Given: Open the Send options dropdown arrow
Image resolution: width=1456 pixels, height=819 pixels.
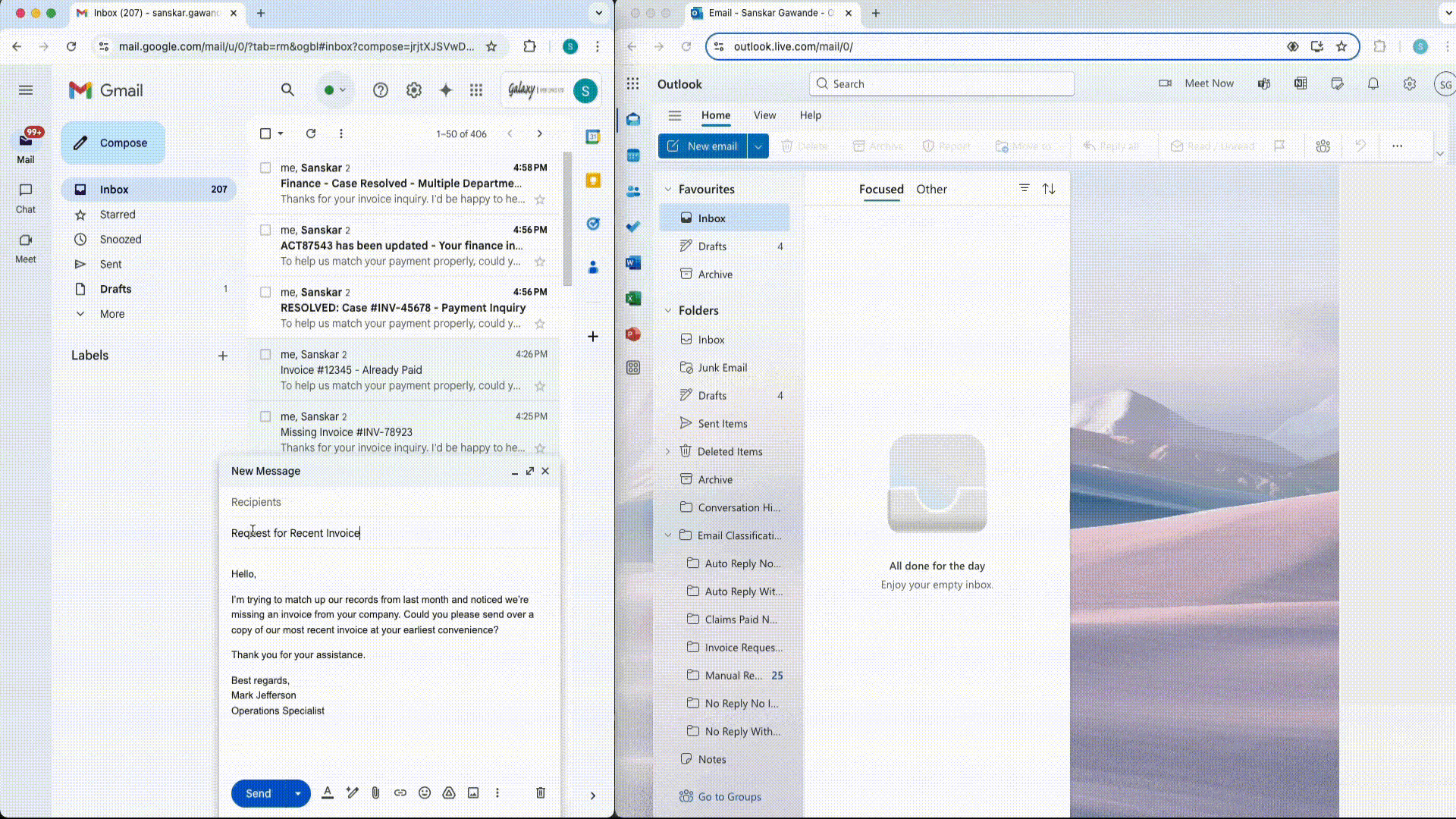Looking at the screenshot, I should [298, 794].
